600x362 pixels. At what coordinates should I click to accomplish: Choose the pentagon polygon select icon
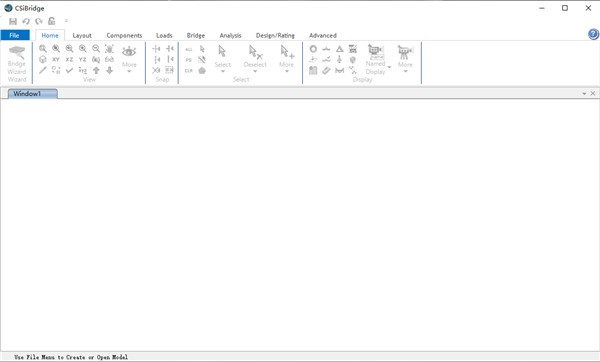tap(202, 70)
